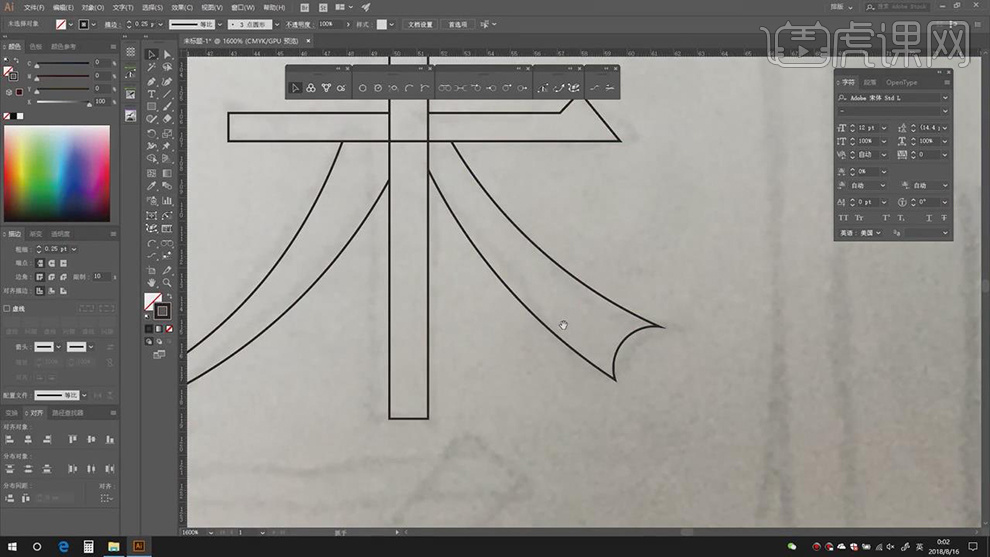Enable the 虚线 dashed line checkbox
The height and width of the screenshot is (557, 990).
click(x=8, y=309)
